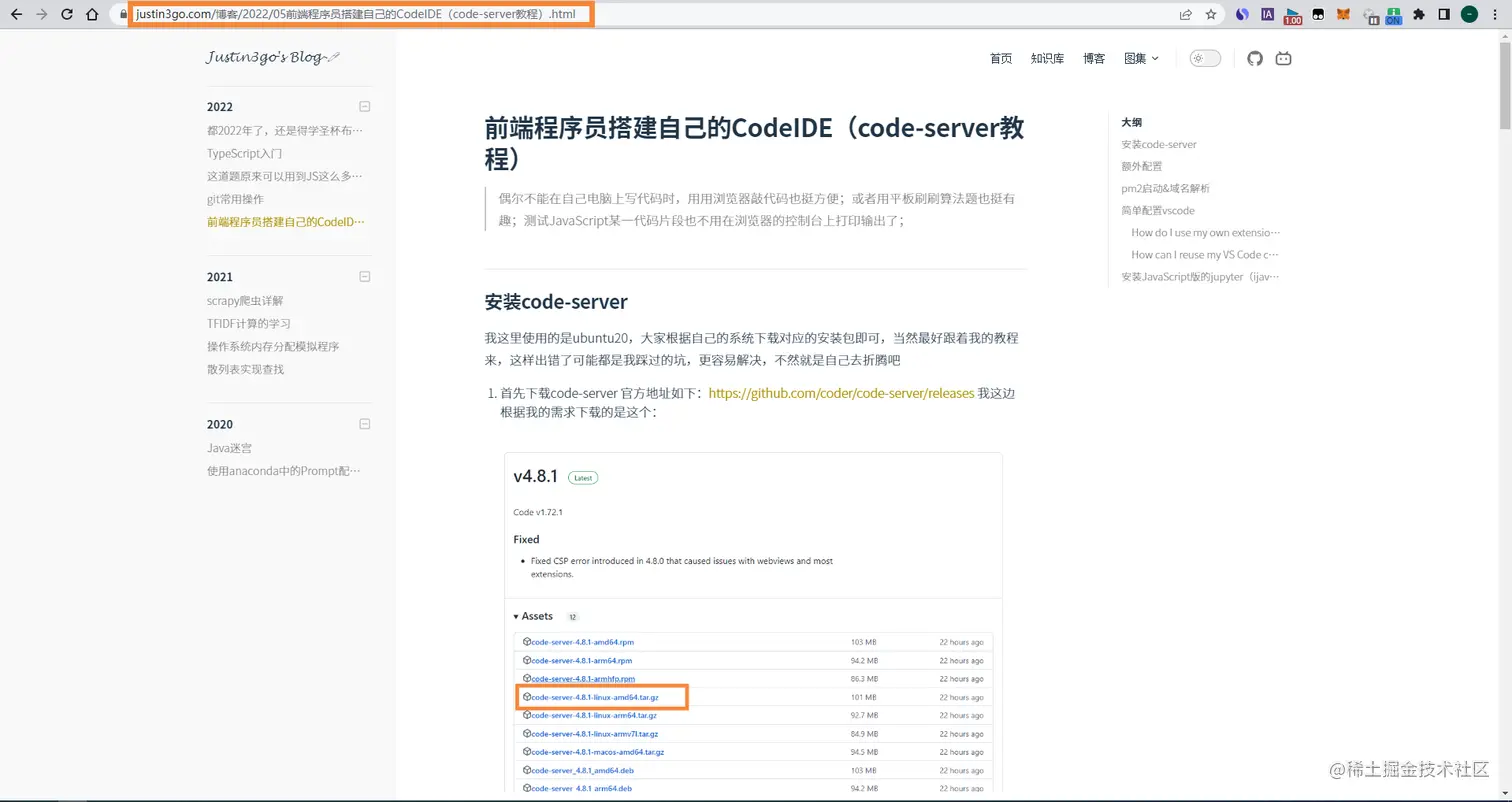Open sidebar post 操作系统内存分配模拟程序
The image size is (1512, 802).
273,346
